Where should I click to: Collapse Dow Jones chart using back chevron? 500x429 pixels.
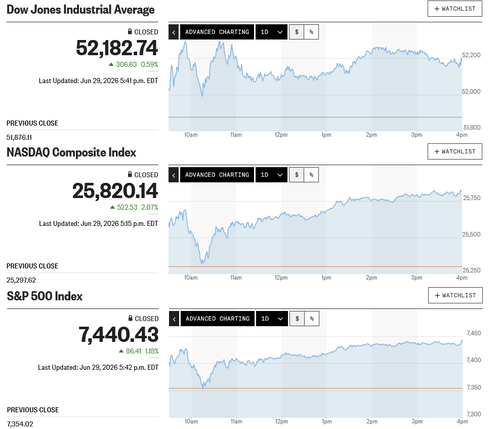click(174, 32)
